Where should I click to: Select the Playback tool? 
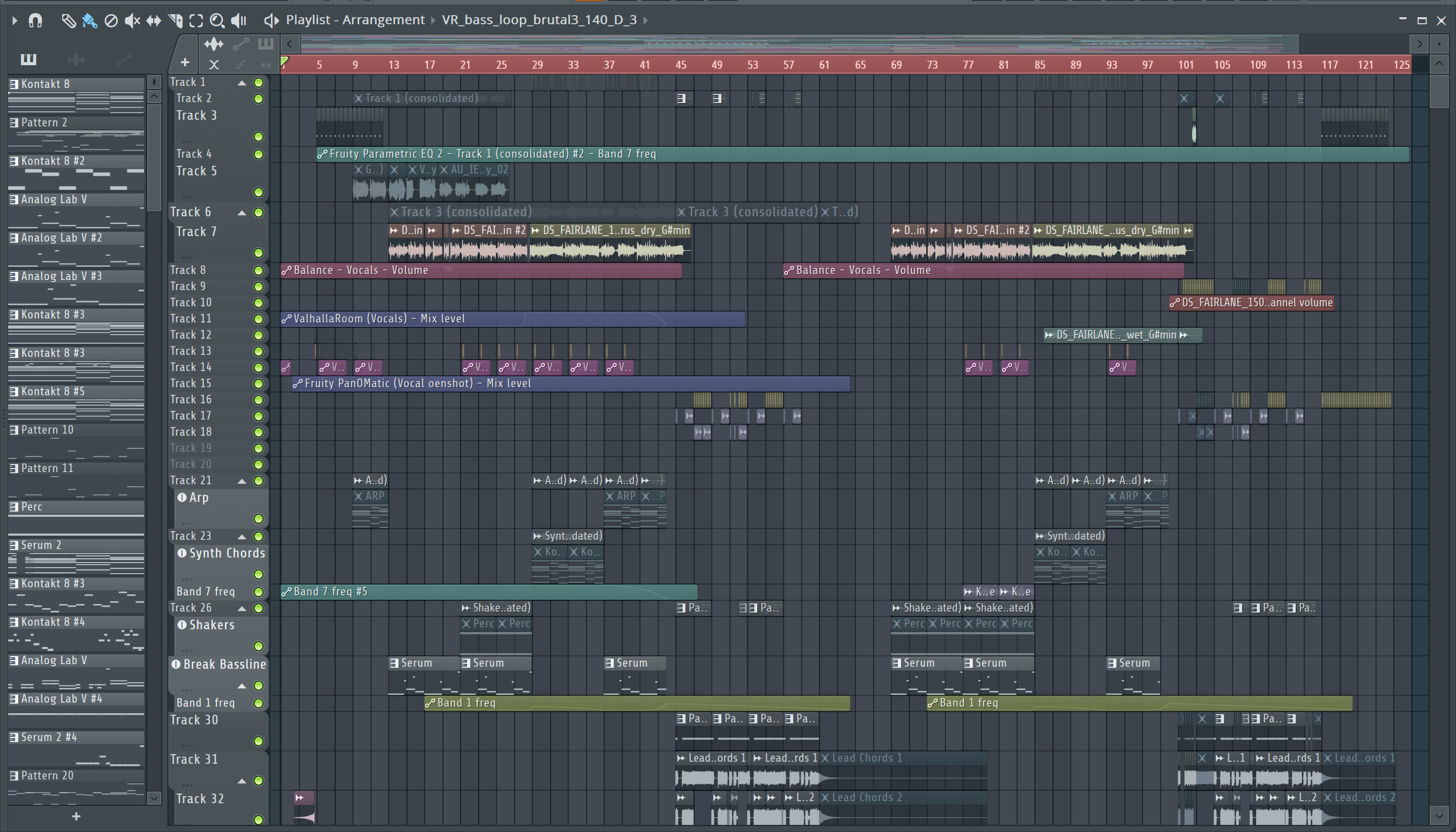click(238, 21)
